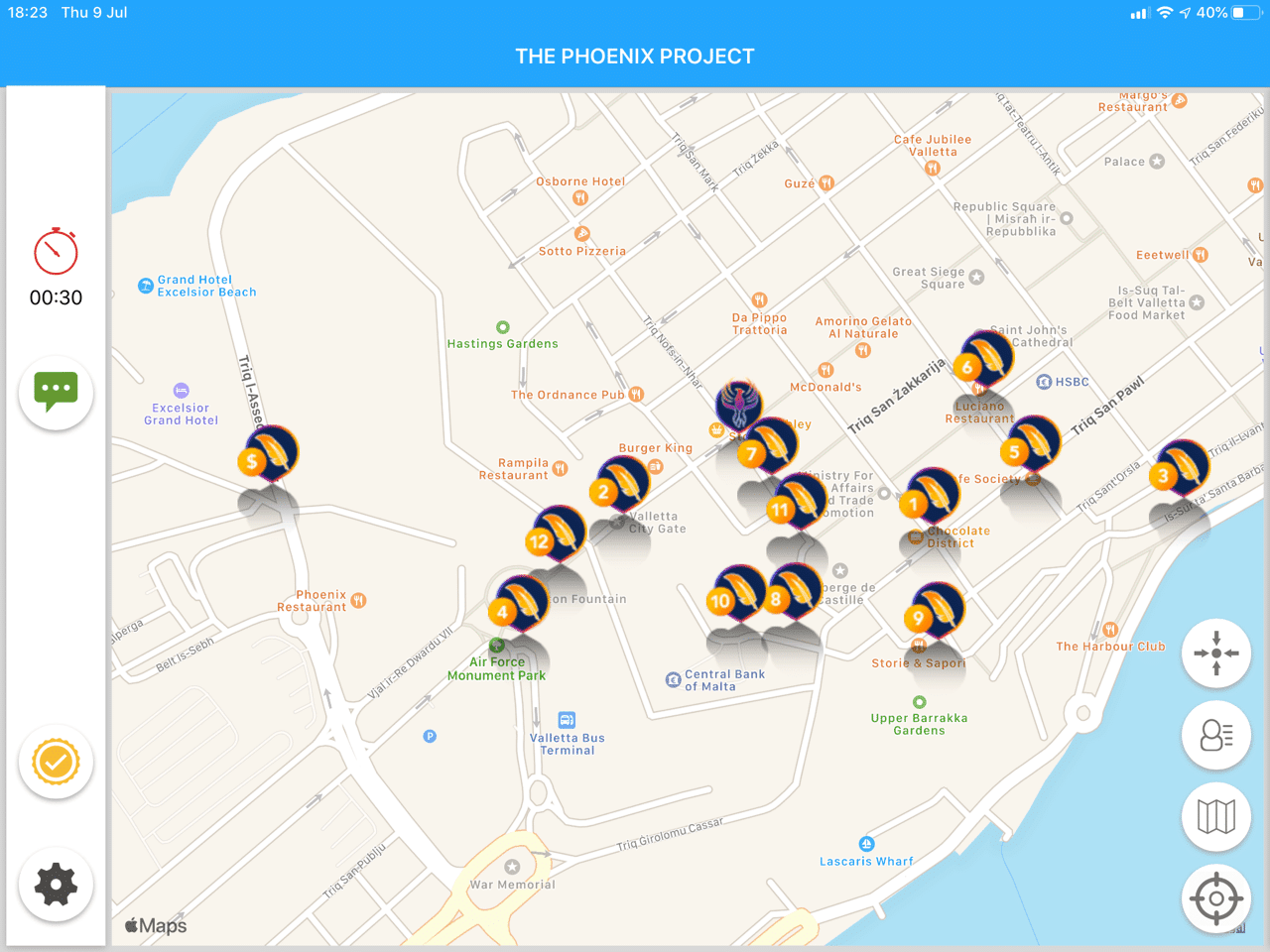The image size is (1270, 952).
Task: Open the green chat messages button
Action: (x=56, y=392)
